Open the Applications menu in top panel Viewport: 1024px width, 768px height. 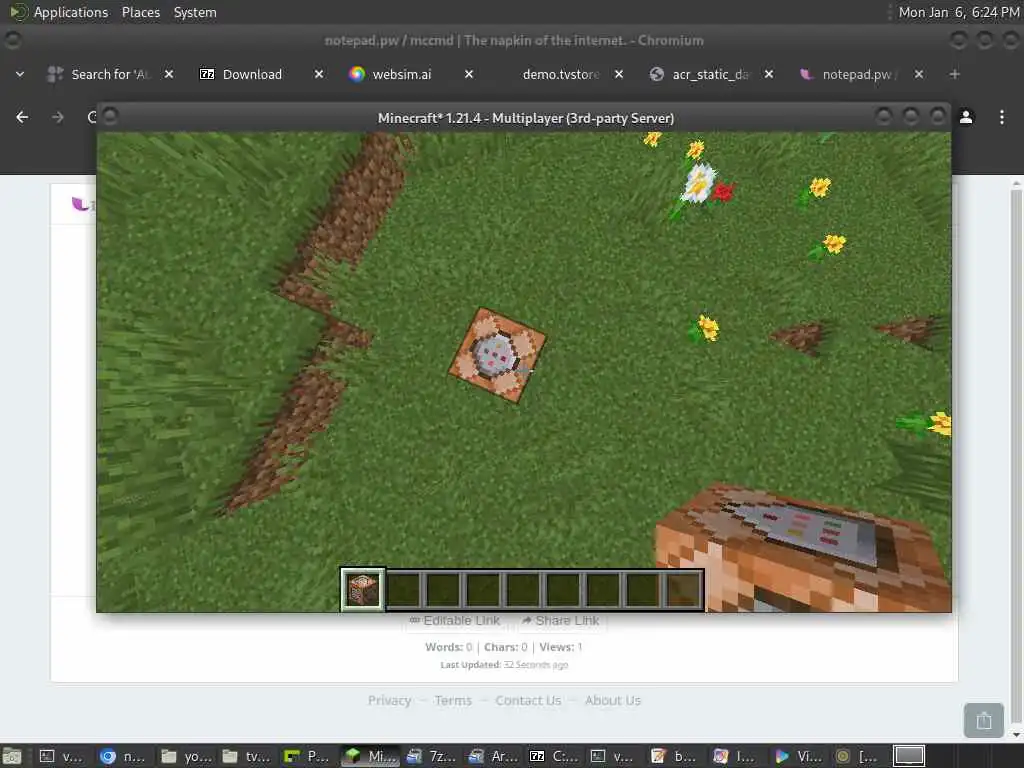[x=59, y=12]
